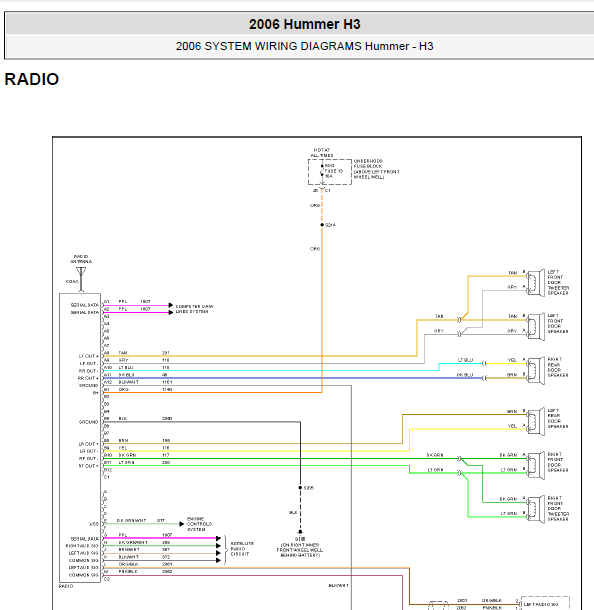
Task: Click the "B+" terminal label
Action: (95, 393)
